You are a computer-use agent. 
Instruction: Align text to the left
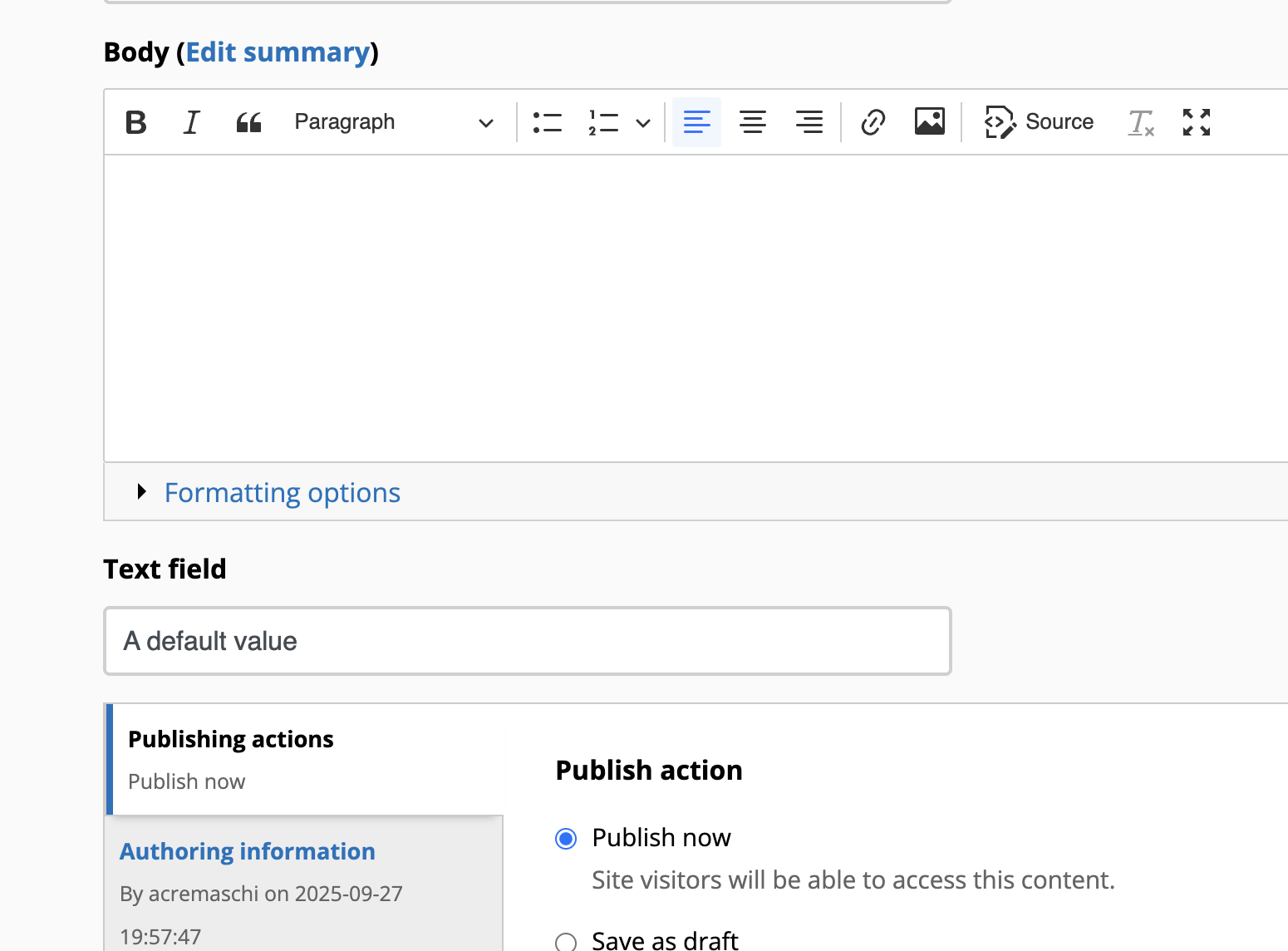coord(696,122)
